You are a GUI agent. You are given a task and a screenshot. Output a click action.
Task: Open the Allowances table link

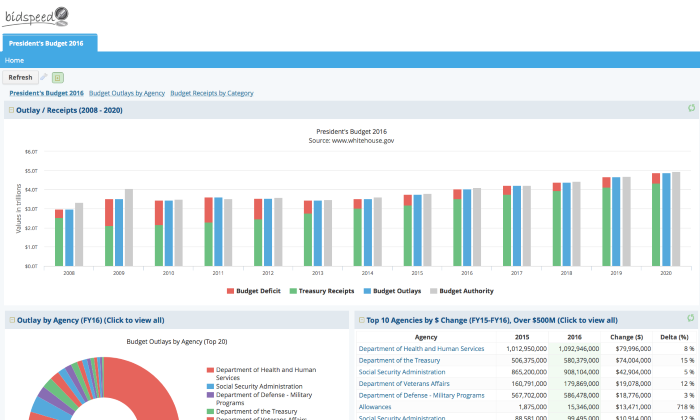click(x=375, y=407)
